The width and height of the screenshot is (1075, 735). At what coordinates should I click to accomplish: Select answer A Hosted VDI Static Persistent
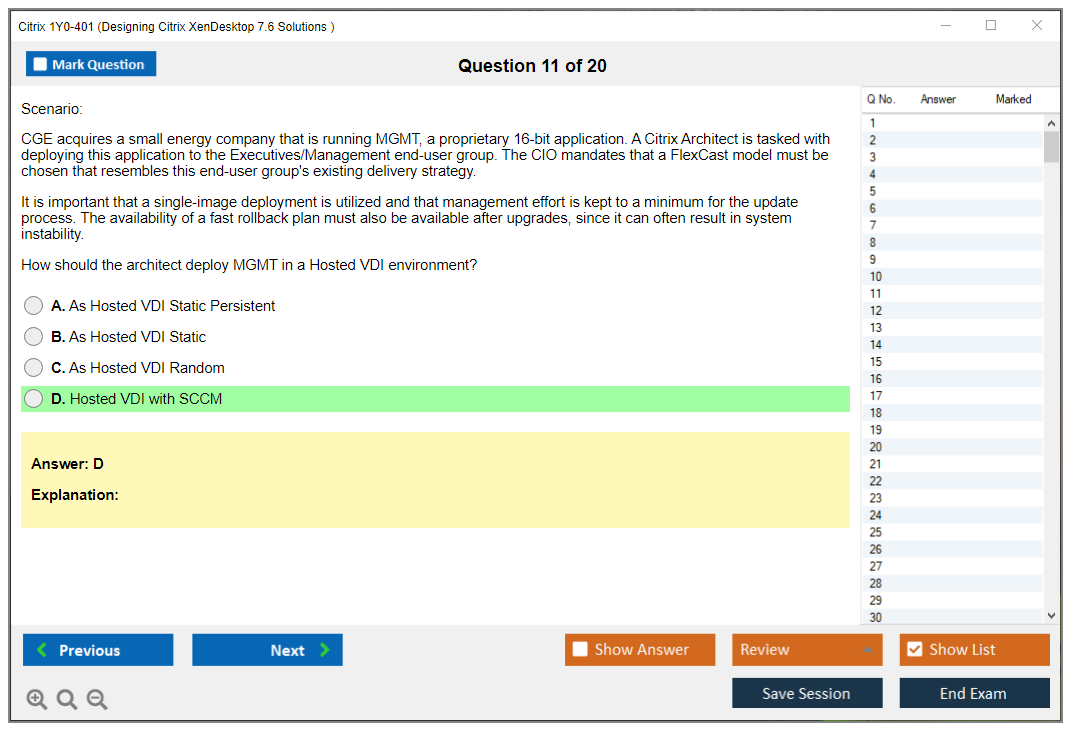click(x=34, y=306)
